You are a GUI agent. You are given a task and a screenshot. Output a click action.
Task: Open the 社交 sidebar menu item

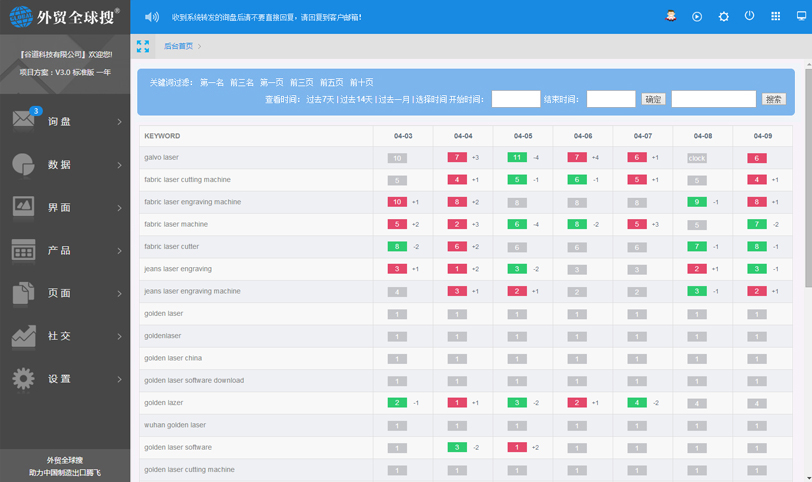point(60,337)
